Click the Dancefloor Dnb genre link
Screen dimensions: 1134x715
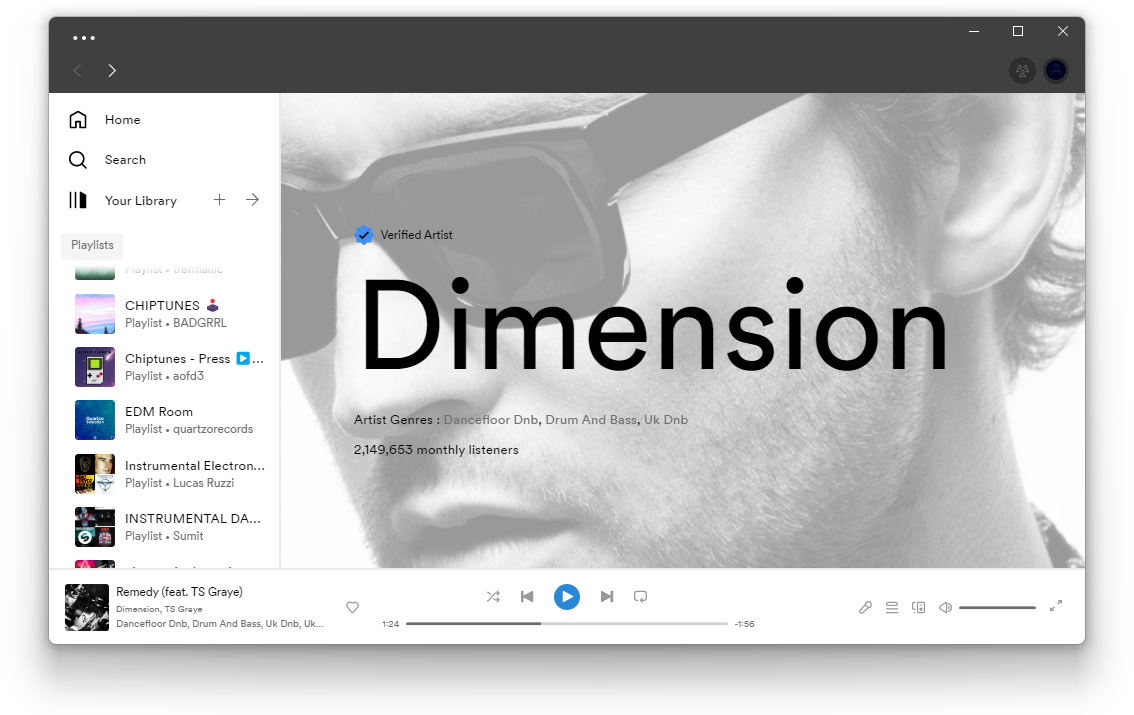pos(491,420)
